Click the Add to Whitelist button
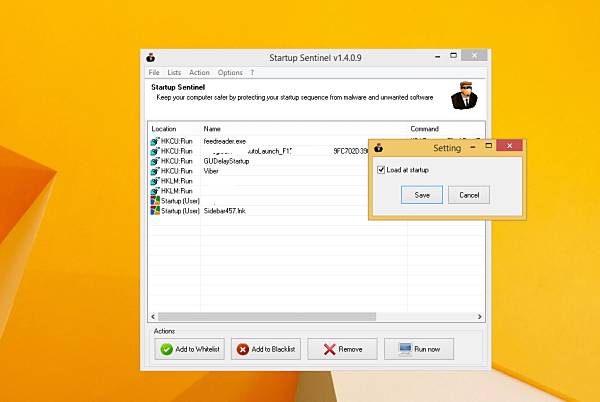The height and width of the screenshot is (402, 600). tap(190, 349)
